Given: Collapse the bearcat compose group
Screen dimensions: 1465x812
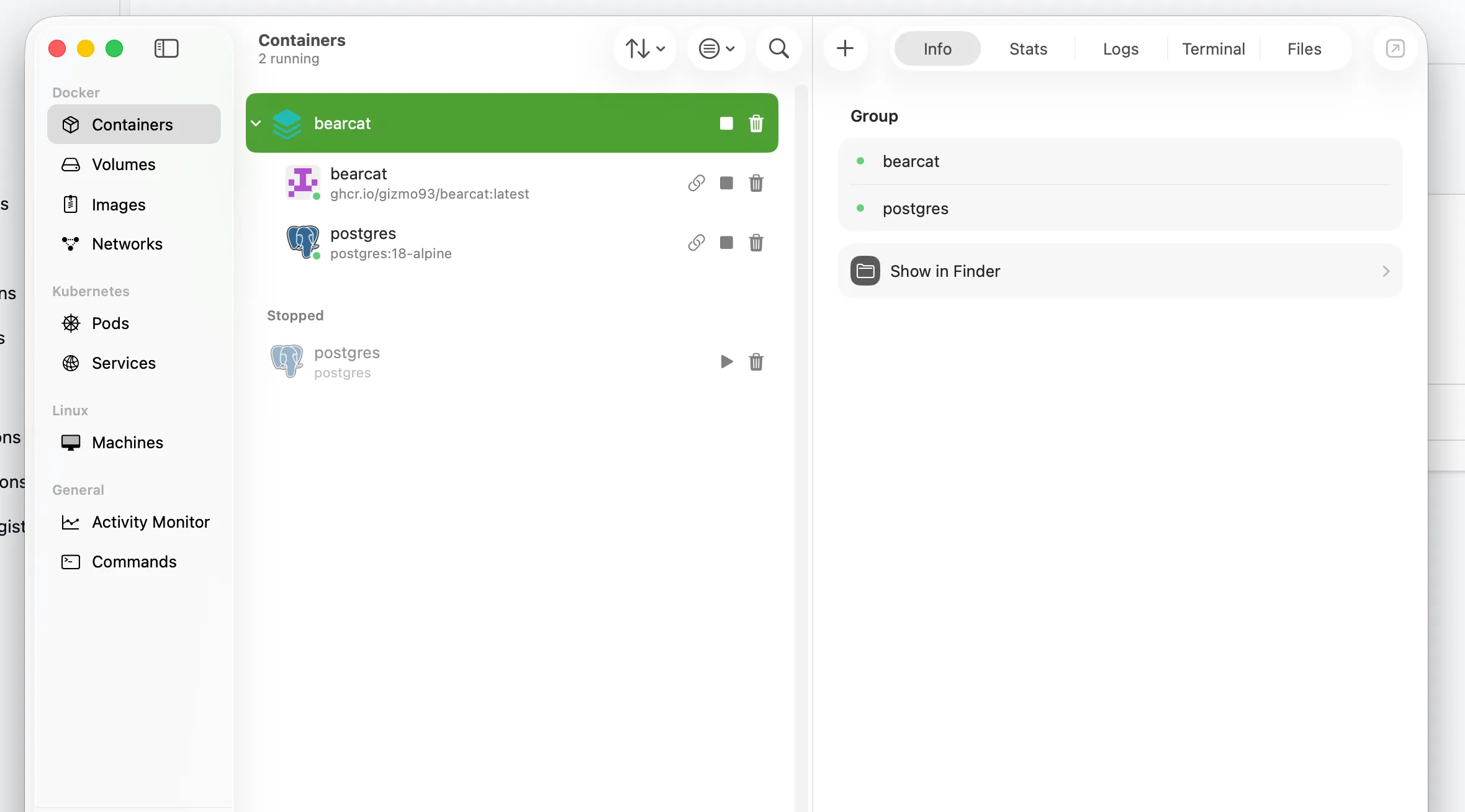Looking at the screenshot, I should point(256,123).
